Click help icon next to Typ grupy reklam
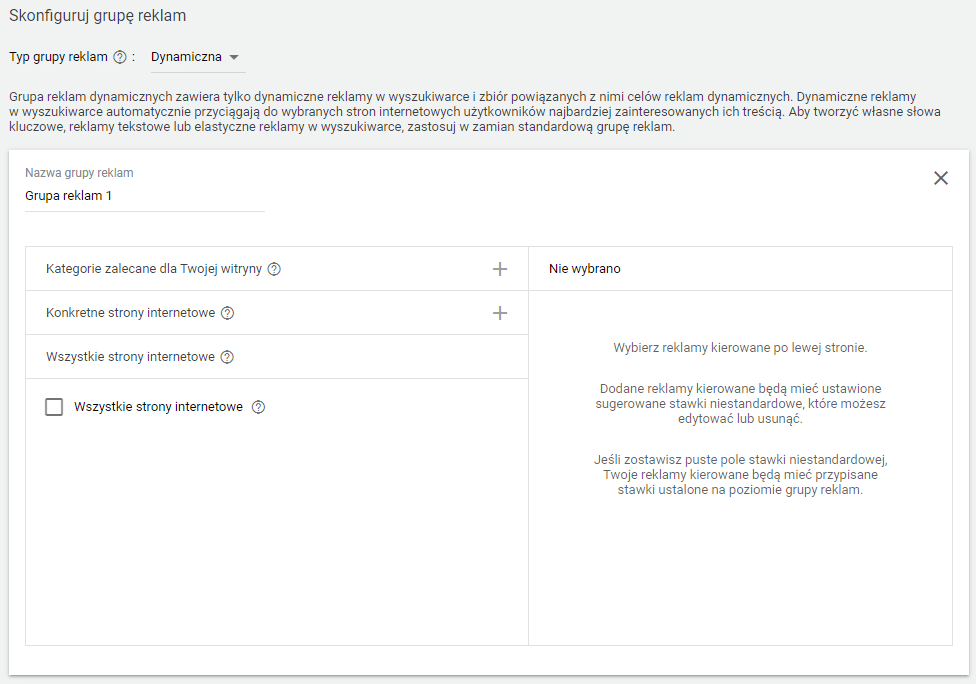The height and width of the screenshot is (684, 976). pyautogui.click(x=120, y=57)
